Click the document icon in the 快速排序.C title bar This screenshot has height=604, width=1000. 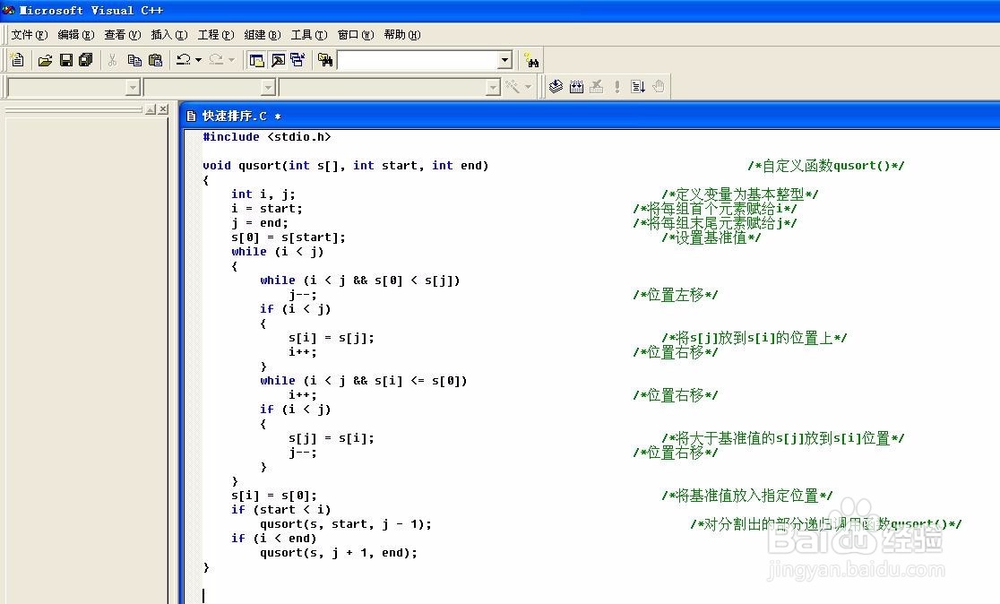point(191,116)
